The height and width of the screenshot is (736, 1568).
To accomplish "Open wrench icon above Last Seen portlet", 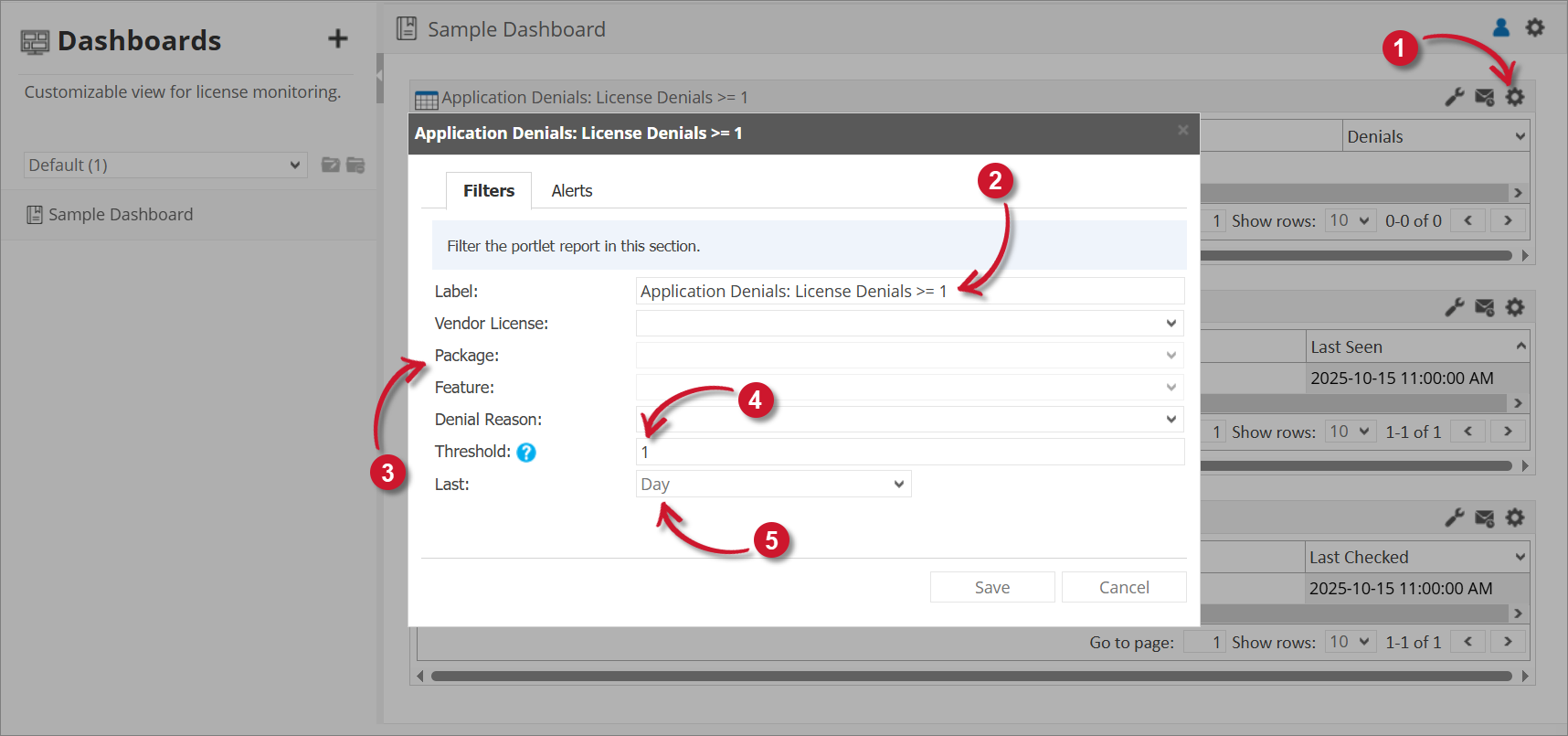I will [x=1455, y=307].
